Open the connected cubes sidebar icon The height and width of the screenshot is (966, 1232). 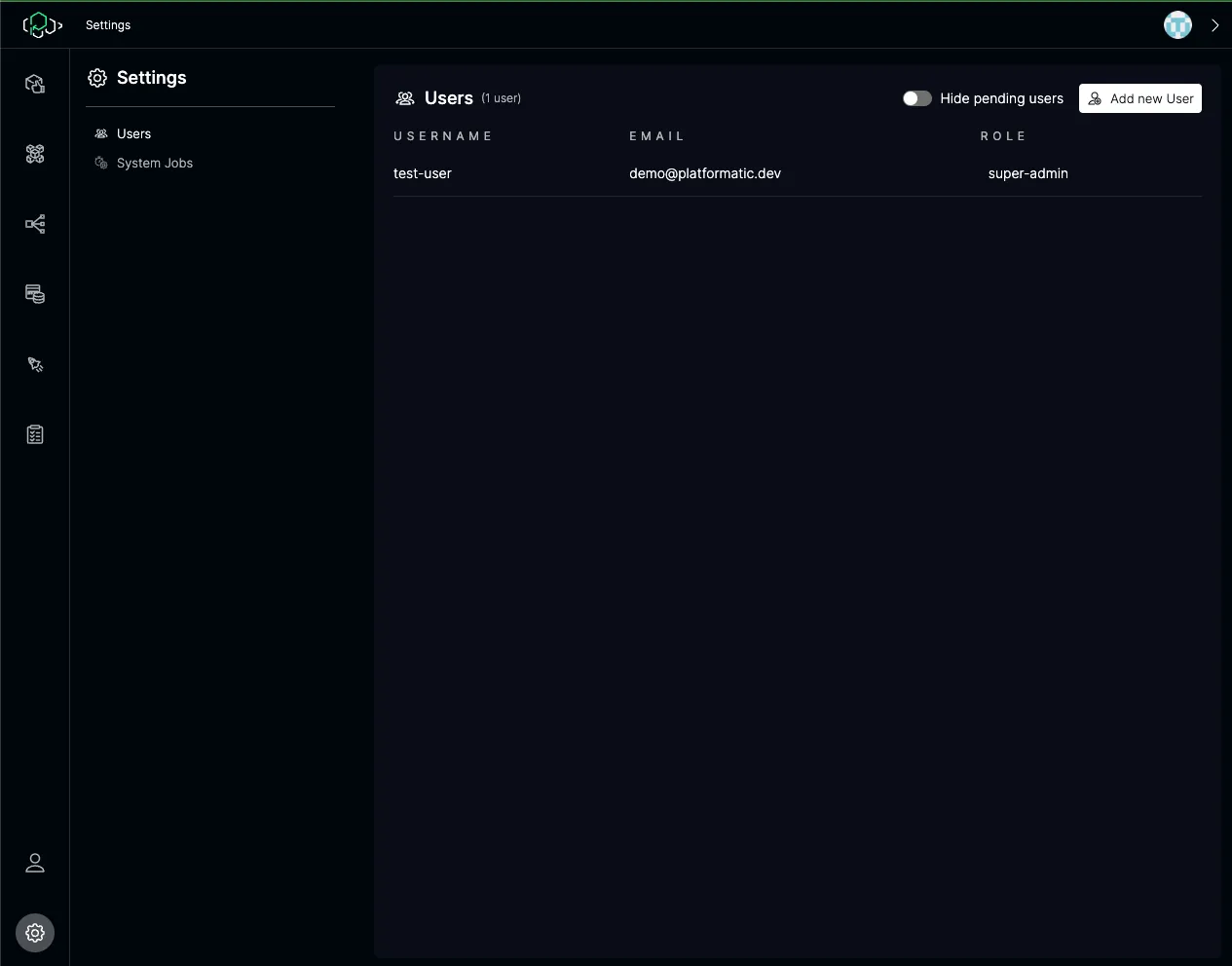point(35,154)
